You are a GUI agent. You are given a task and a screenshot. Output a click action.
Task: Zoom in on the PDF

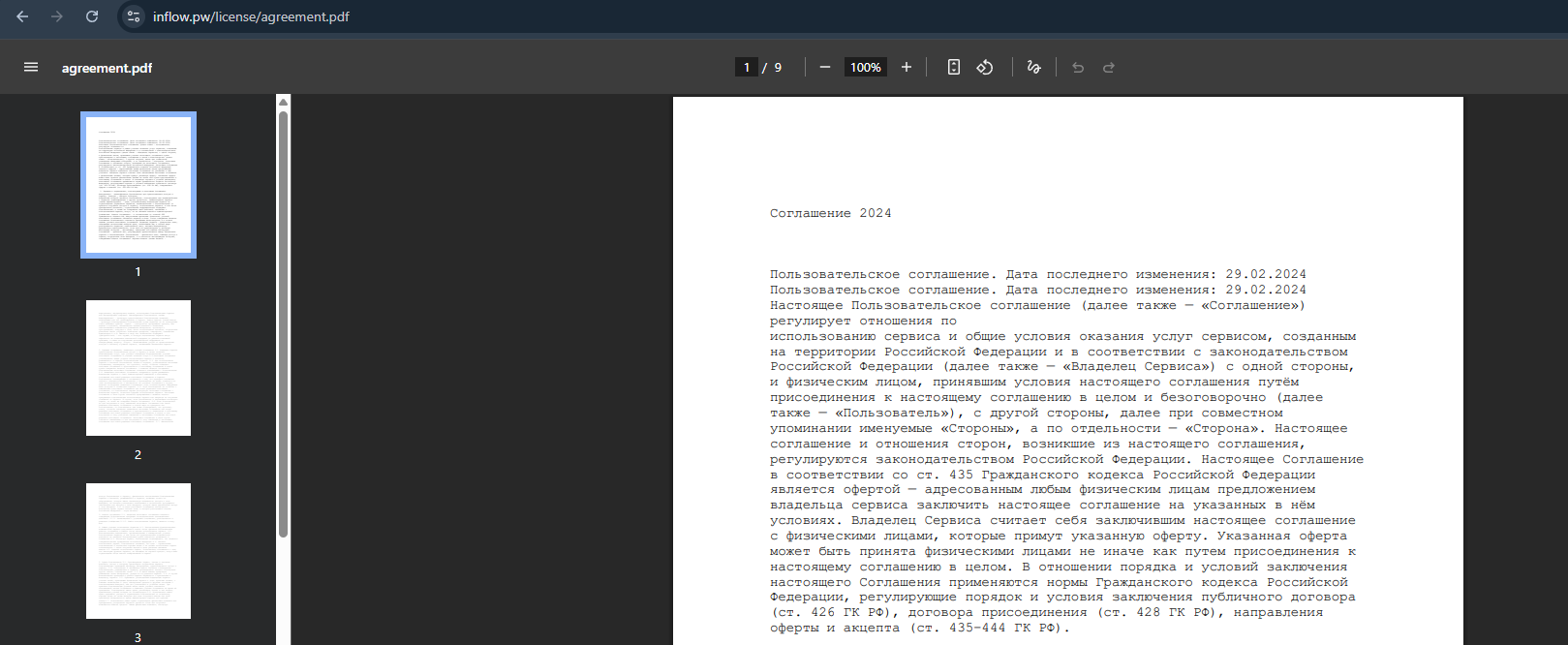pyautogui.click(x=907, y=67)
